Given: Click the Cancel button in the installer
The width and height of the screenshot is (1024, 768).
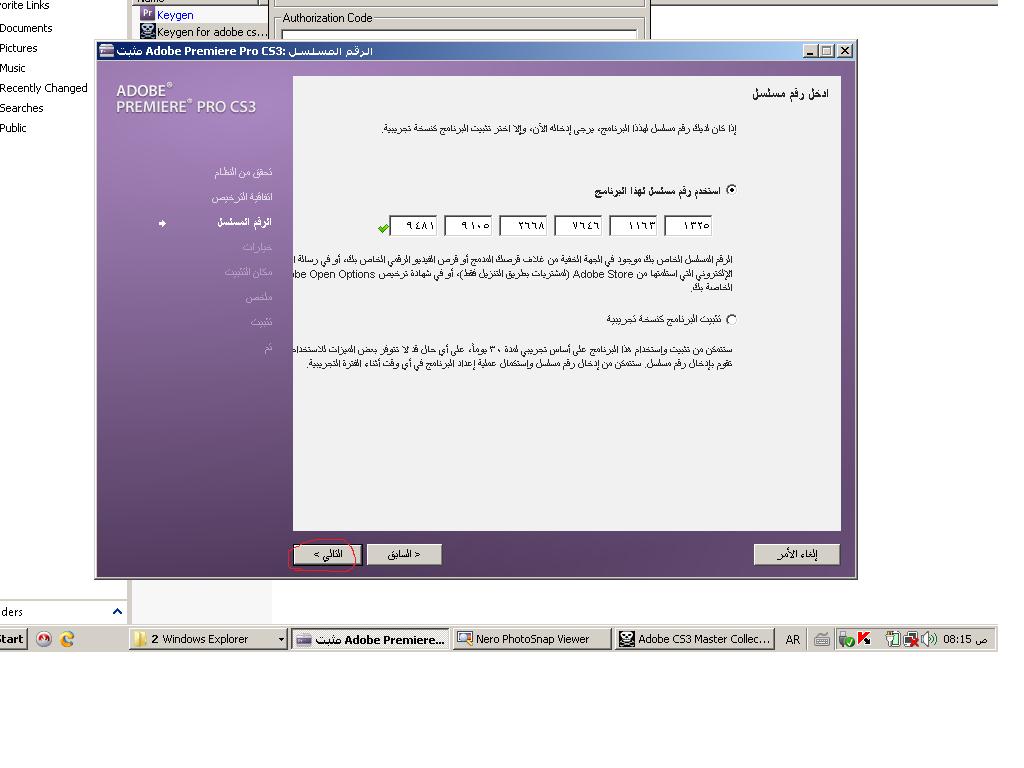Looking at the screenshot, I should (x=796, y=554).
